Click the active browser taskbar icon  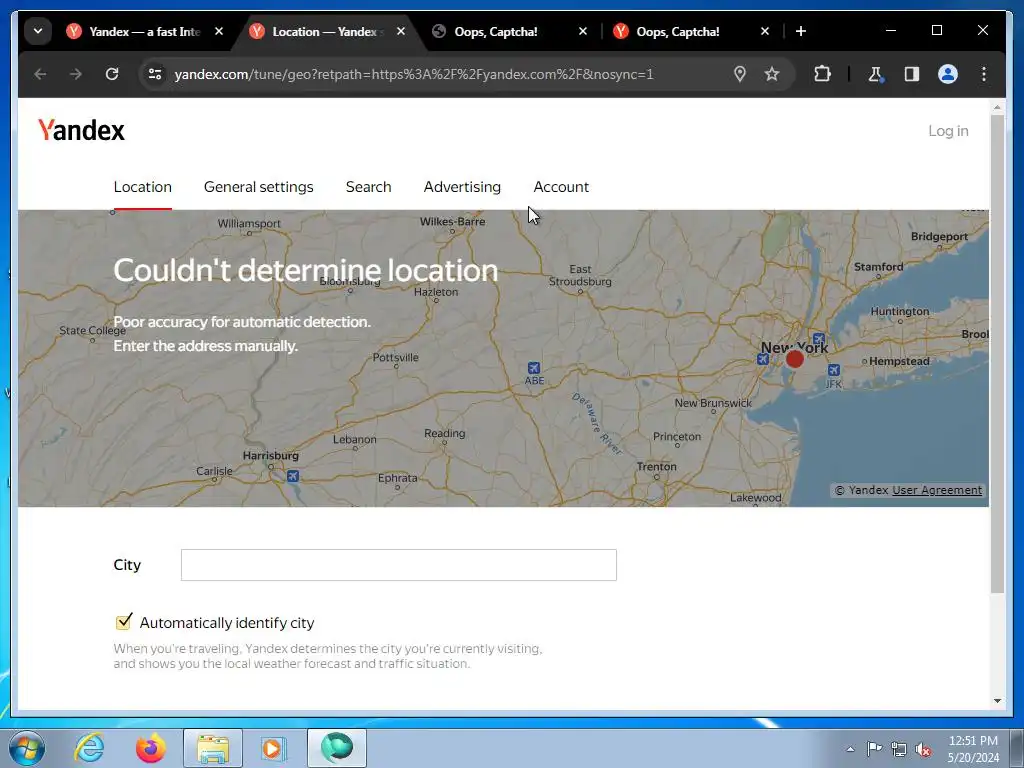click(x=337, y=748)
